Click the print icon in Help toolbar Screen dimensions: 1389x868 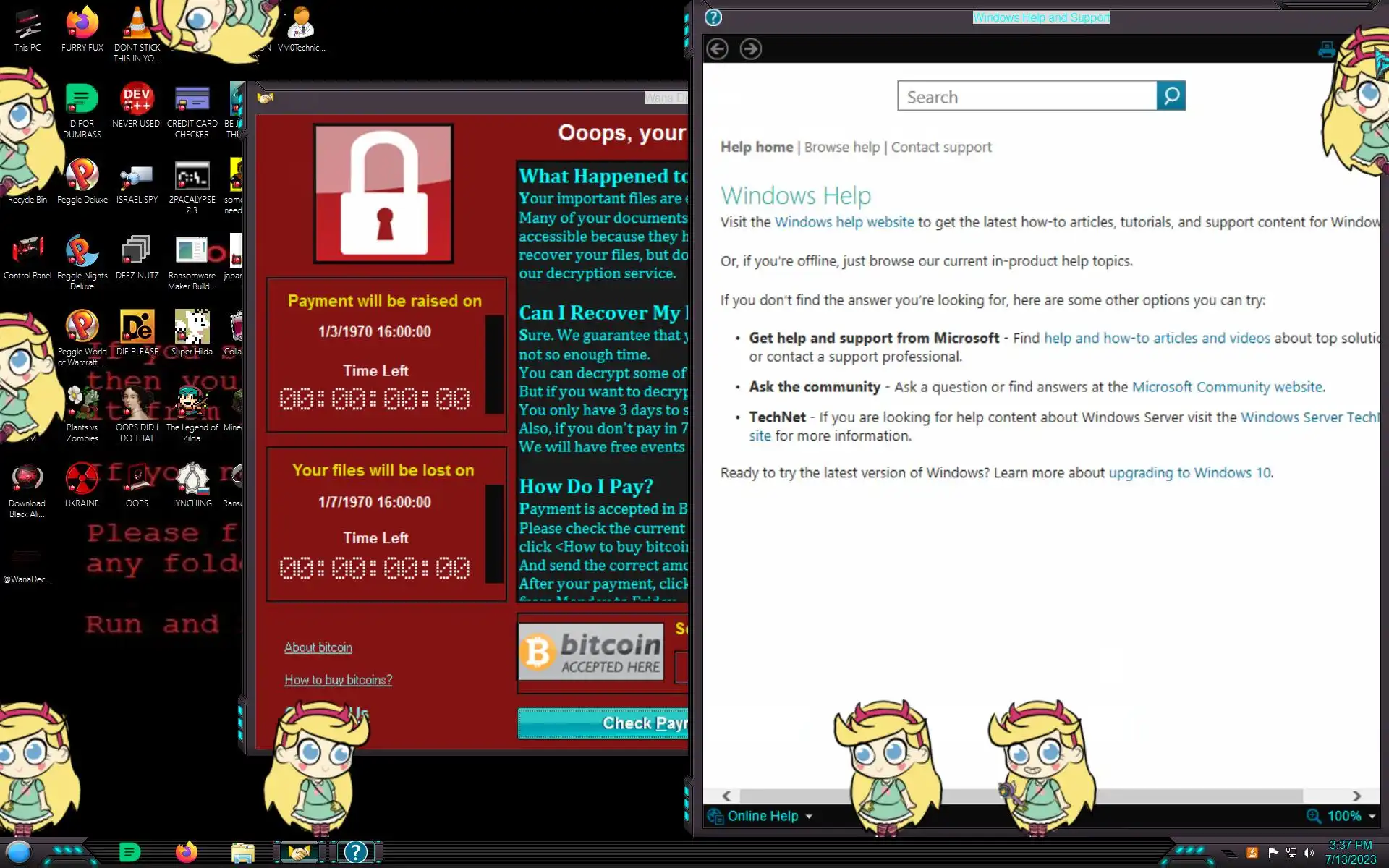point(1326,49)
